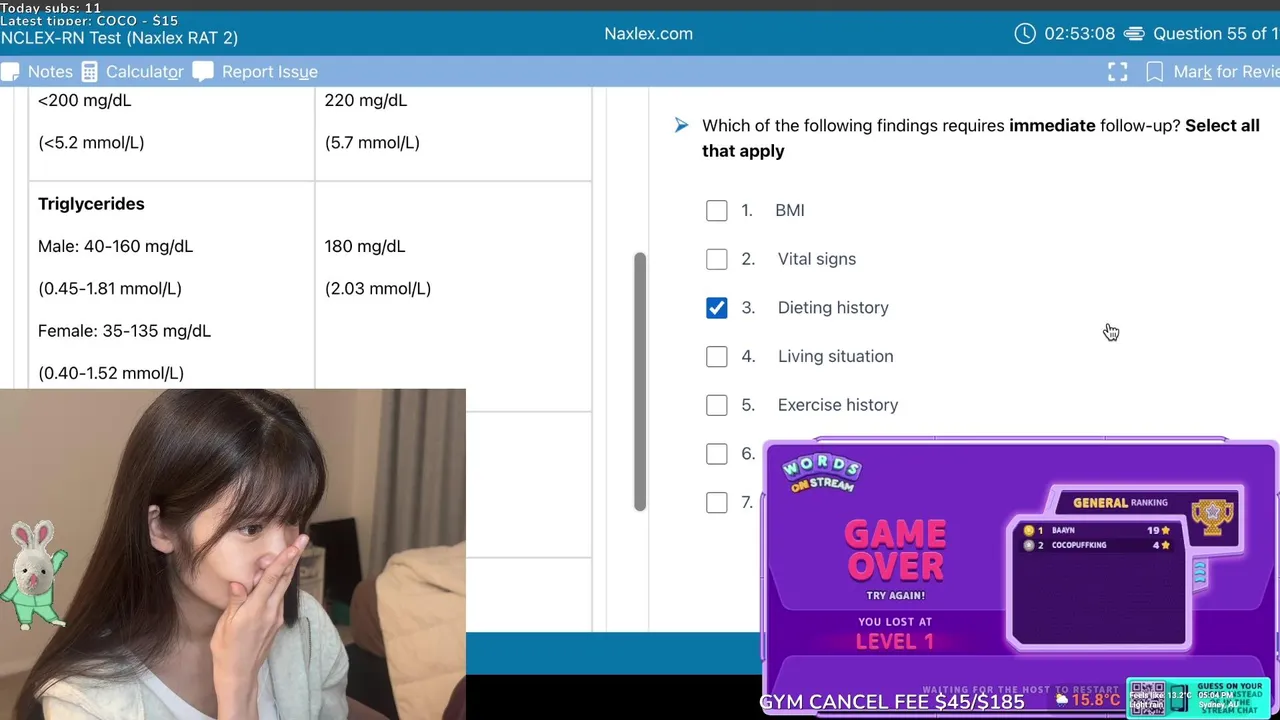Click the Vital signs answer label
The image size is (1280, 720).
817,259
